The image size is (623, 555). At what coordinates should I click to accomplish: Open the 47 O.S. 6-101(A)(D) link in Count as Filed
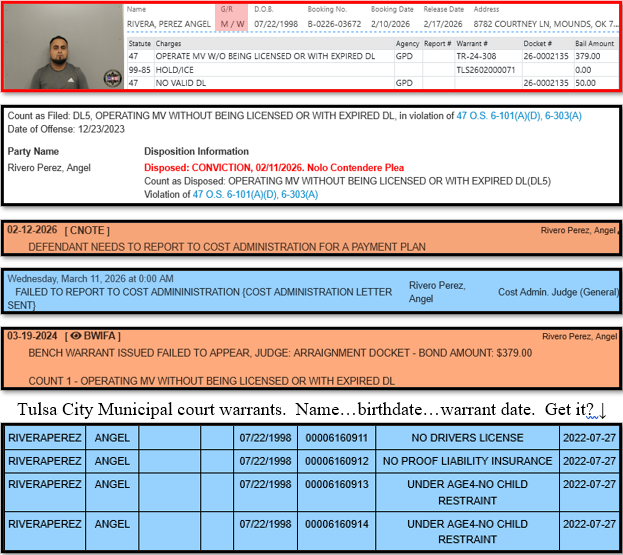[x=499, y=116]
